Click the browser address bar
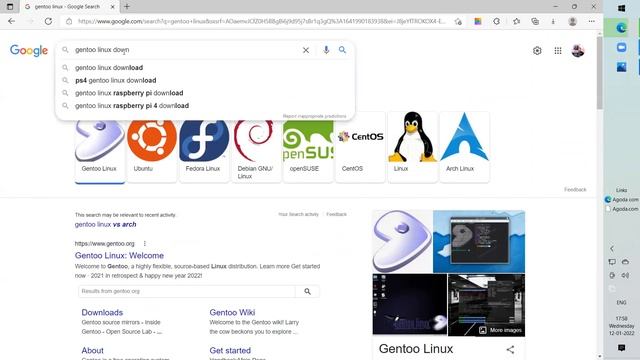The width and height of the screenshot is (640, 360). coord(261,21)
